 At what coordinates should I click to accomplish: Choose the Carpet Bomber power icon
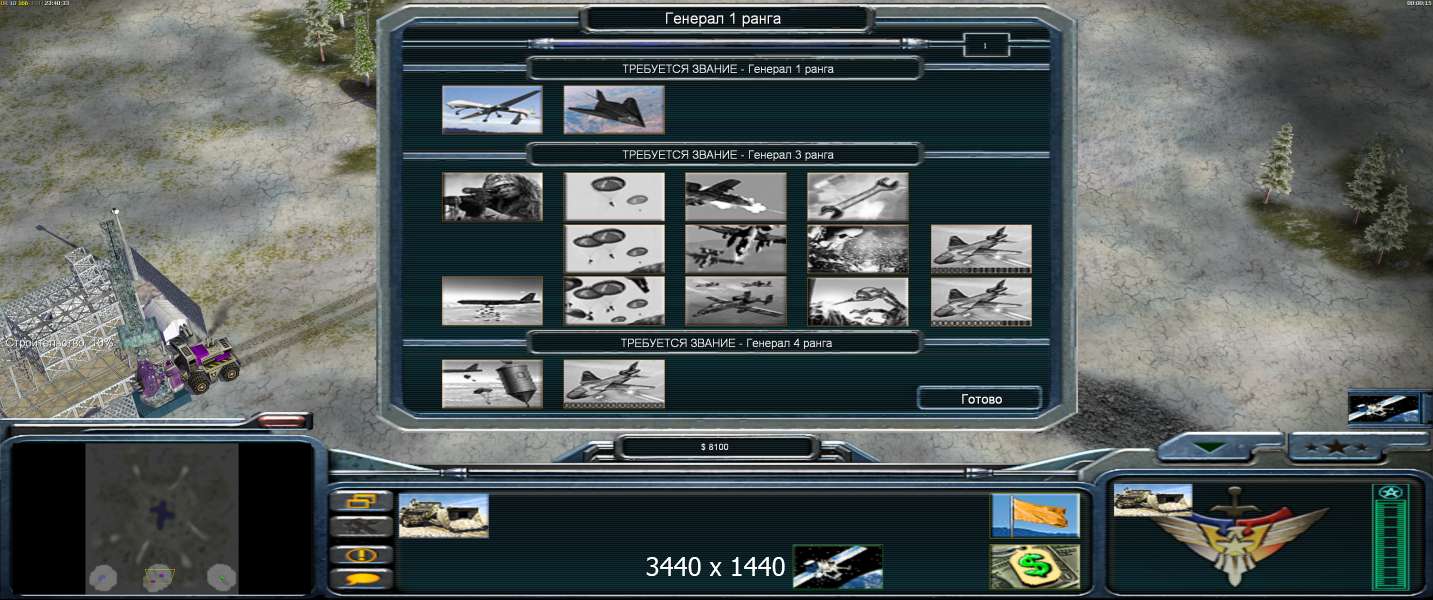point(492,301)
